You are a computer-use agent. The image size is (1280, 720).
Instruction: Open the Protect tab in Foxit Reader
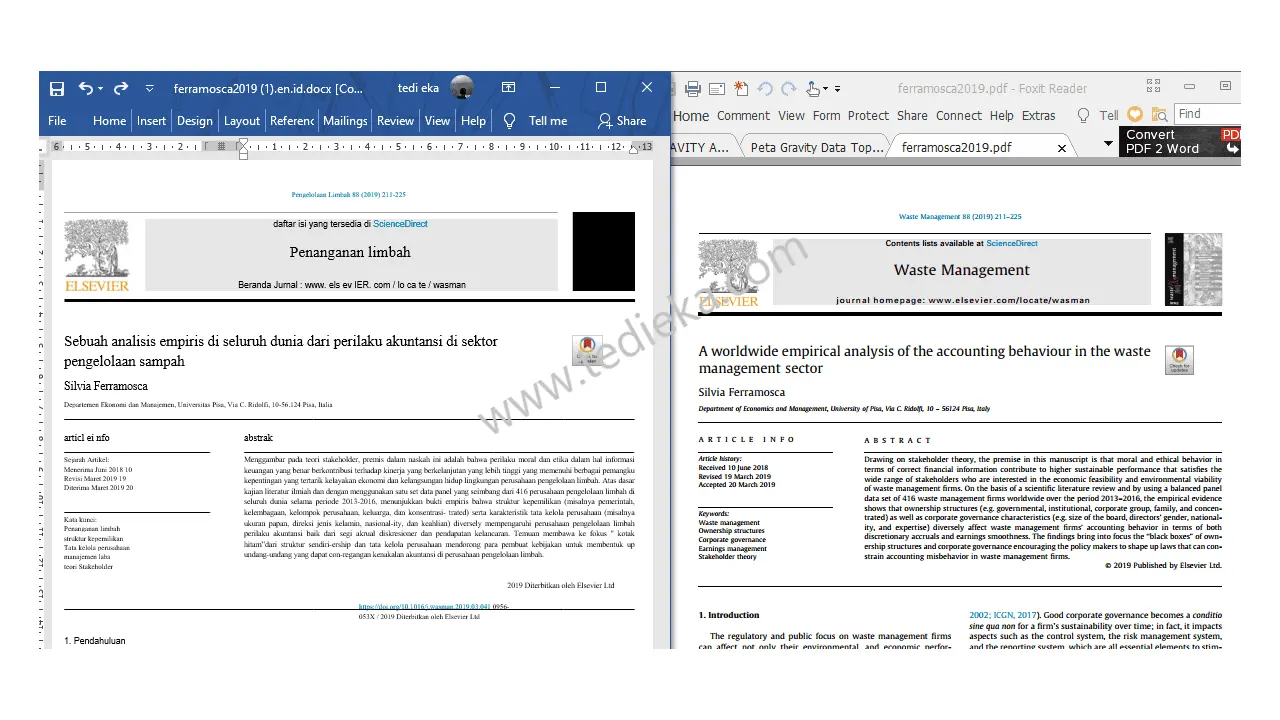868,116
